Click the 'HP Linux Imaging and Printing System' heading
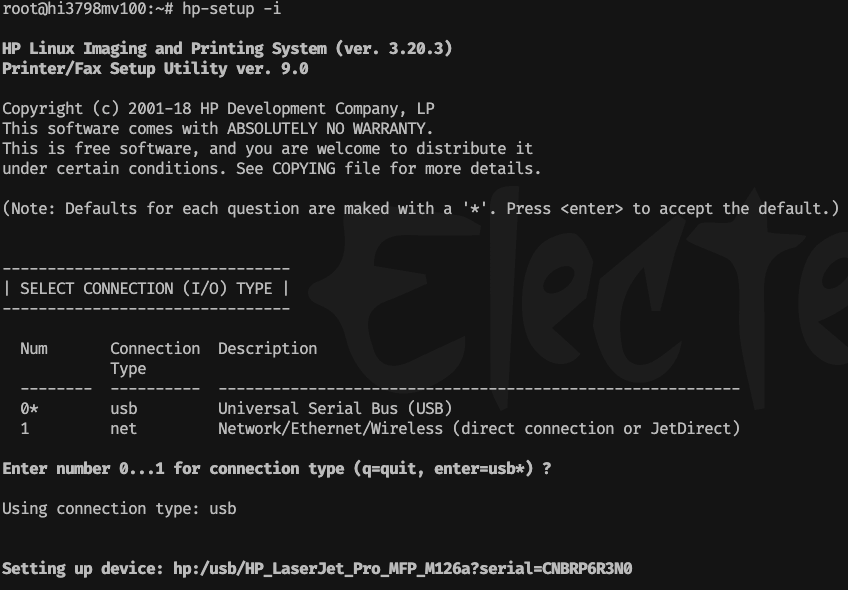The width and height of the screenshot is (848, 590). click(166, 48)
